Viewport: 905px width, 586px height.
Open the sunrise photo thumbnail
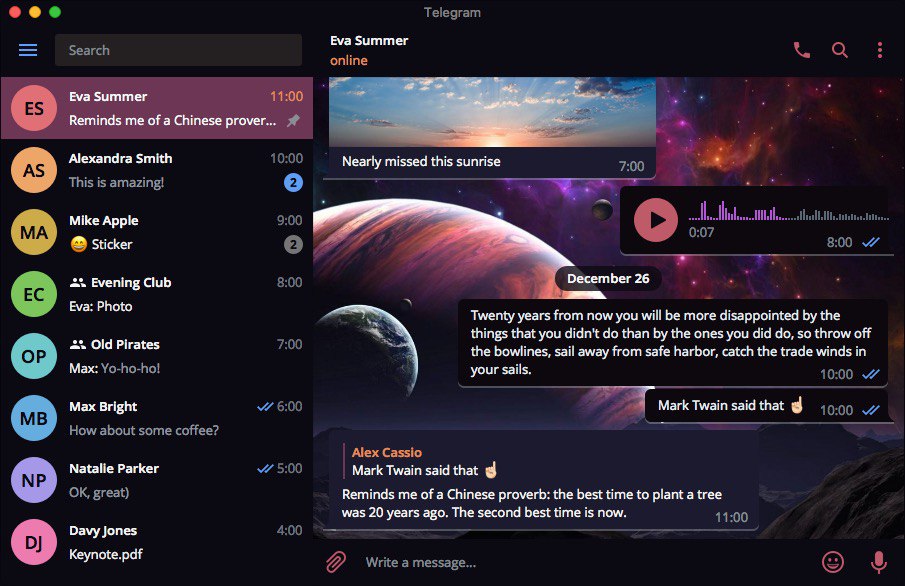[492, 112]
